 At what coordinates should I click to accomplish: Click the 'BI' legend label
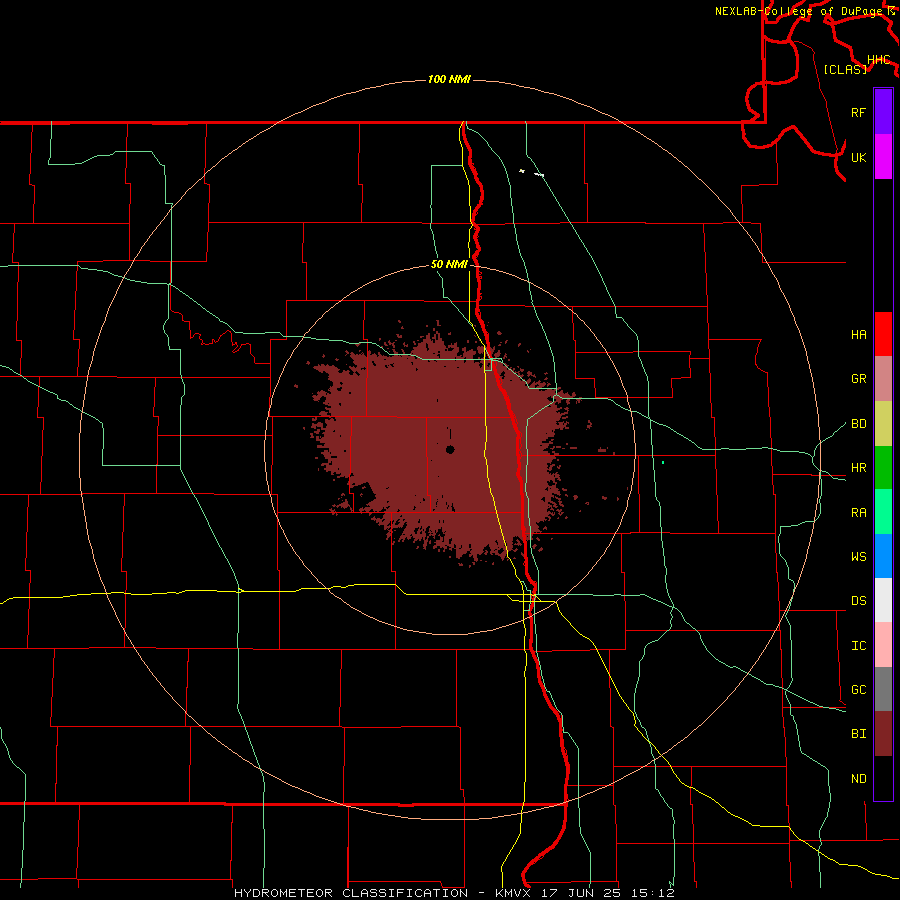pos(859,734)
